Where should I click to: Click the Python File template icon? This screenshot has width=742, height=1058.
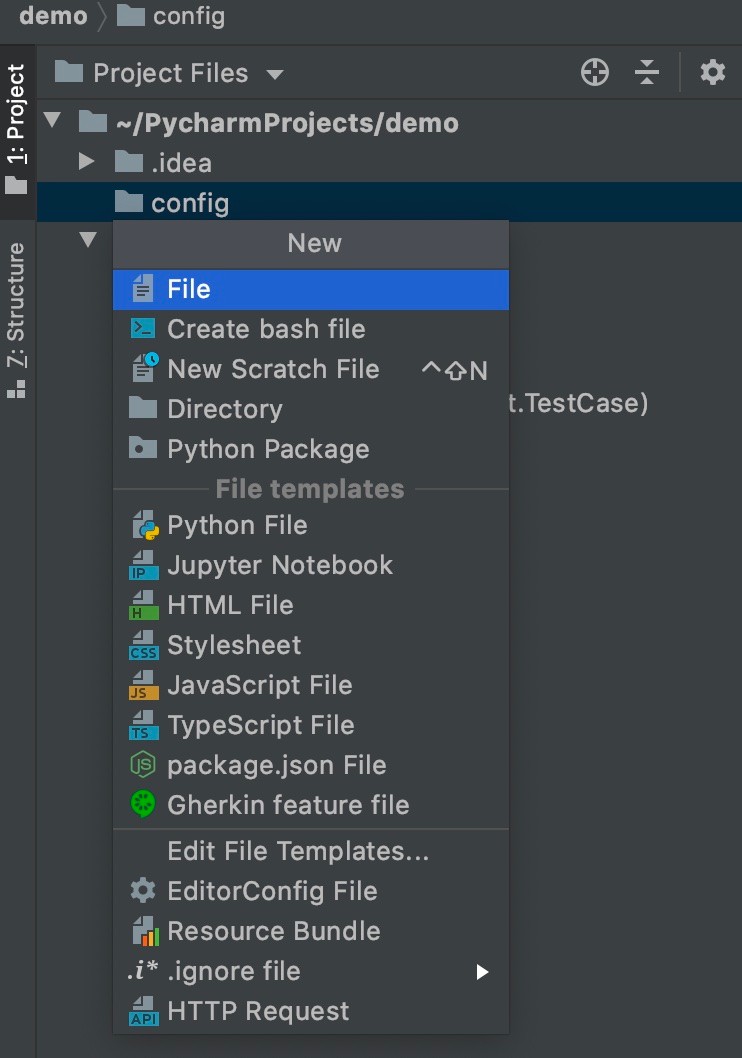click(144, 526)
